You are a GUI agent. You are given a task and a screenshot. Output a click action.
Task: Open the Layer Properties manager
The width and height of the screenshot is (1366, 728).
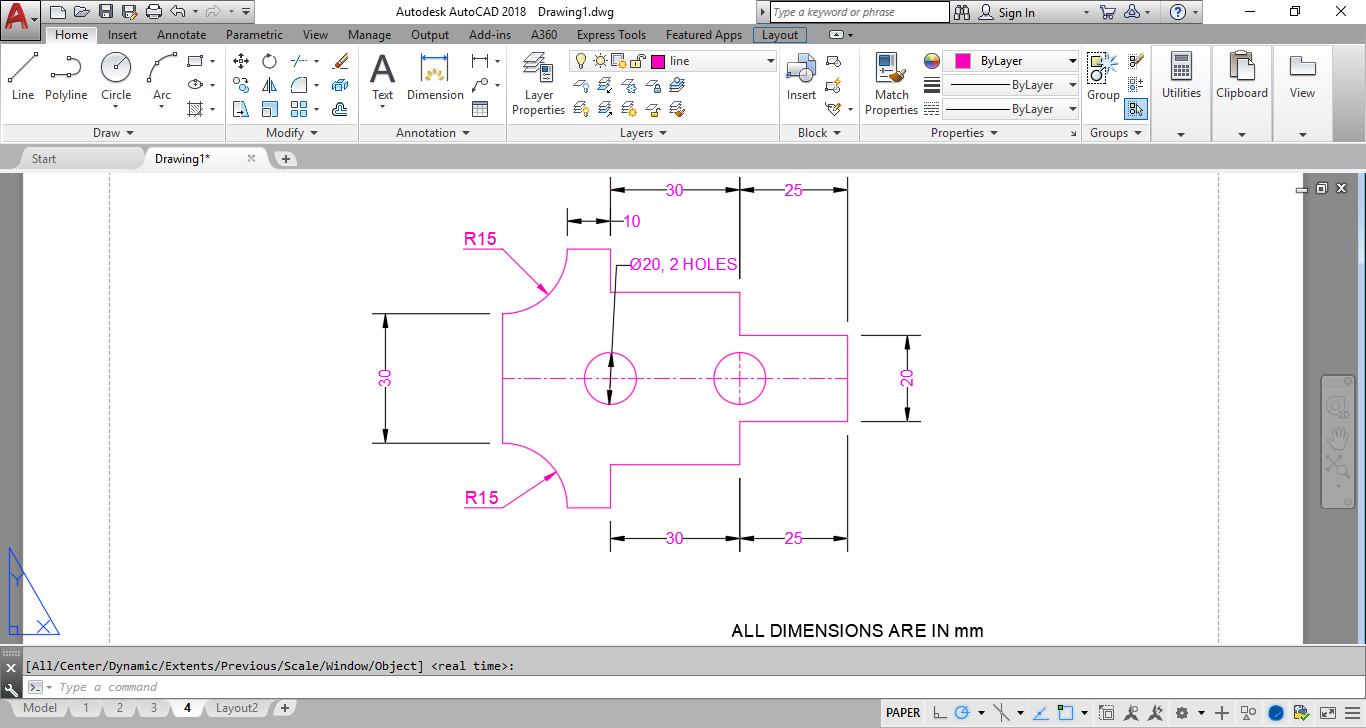coord(538,84)
